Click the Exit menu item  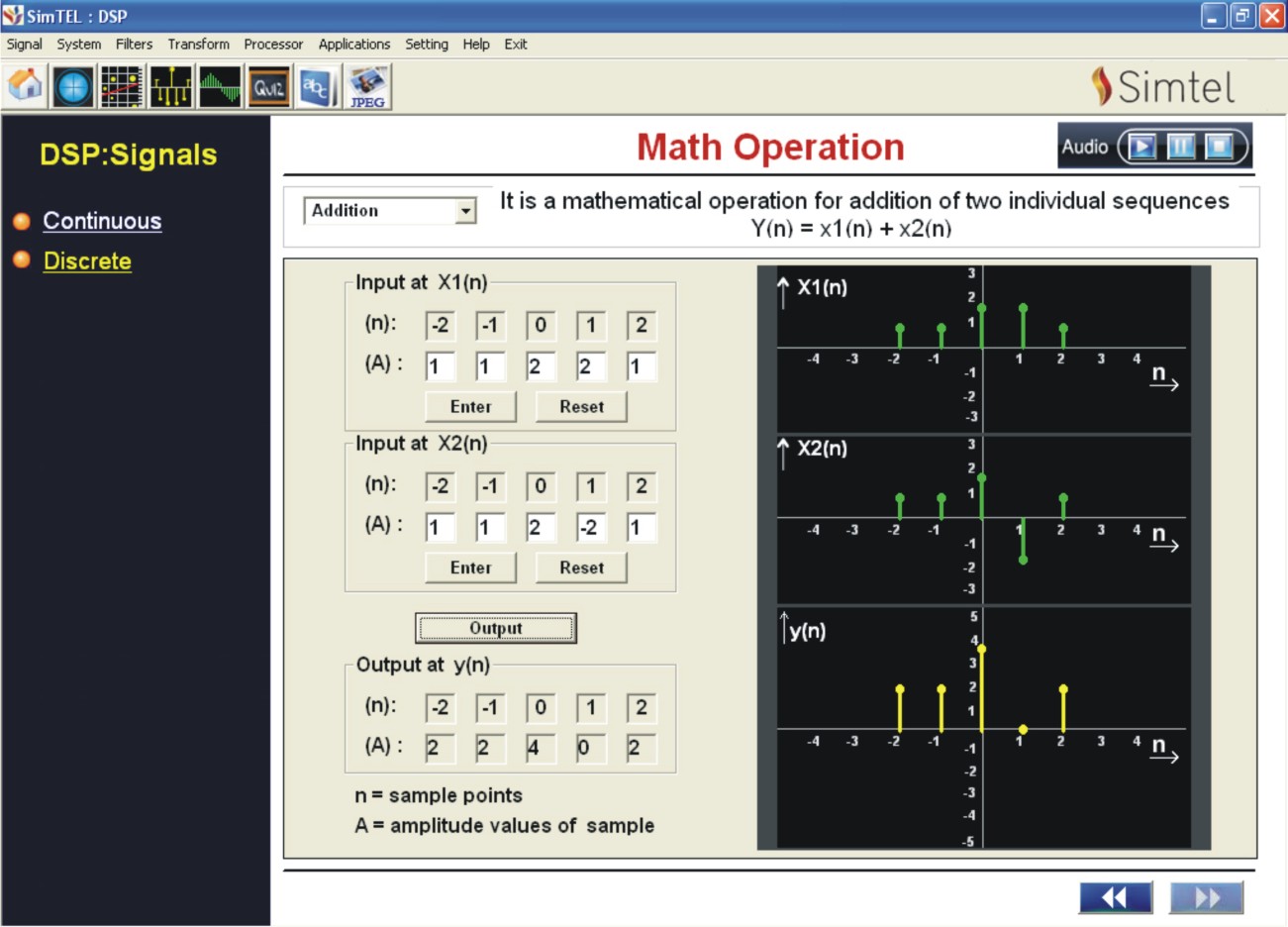coord(516,45)
